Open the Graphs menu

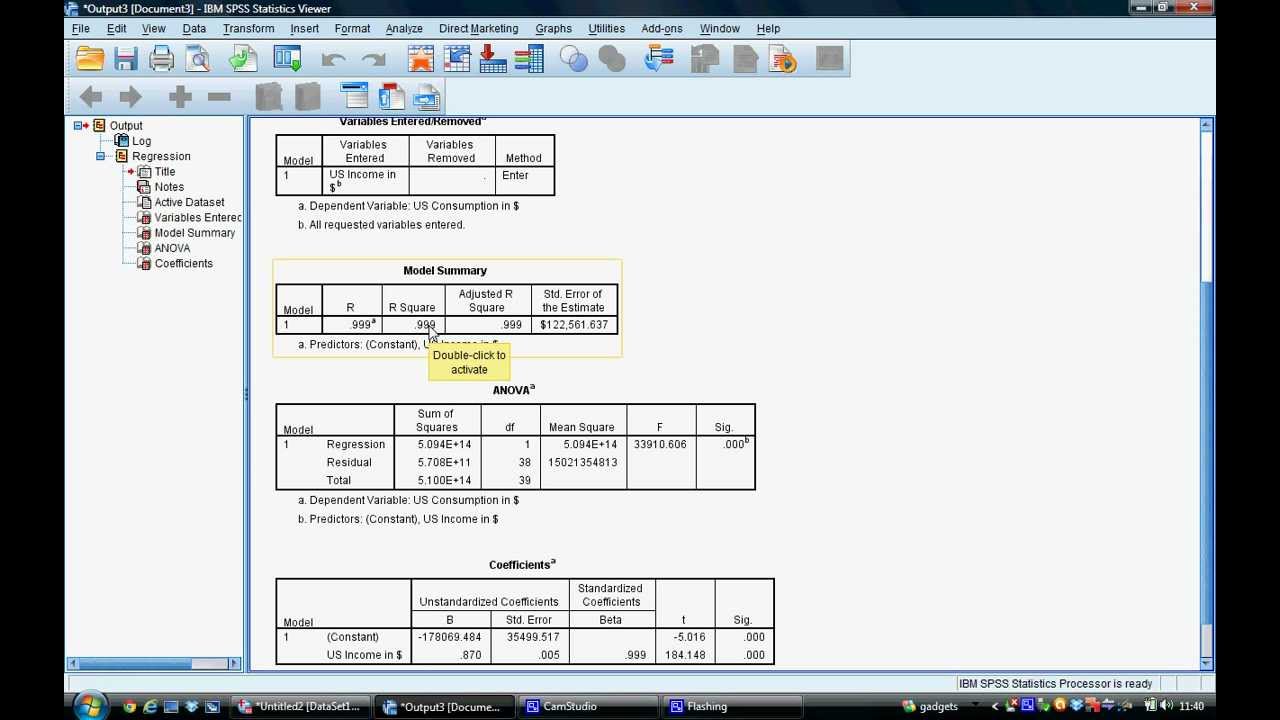click(553, 29)
